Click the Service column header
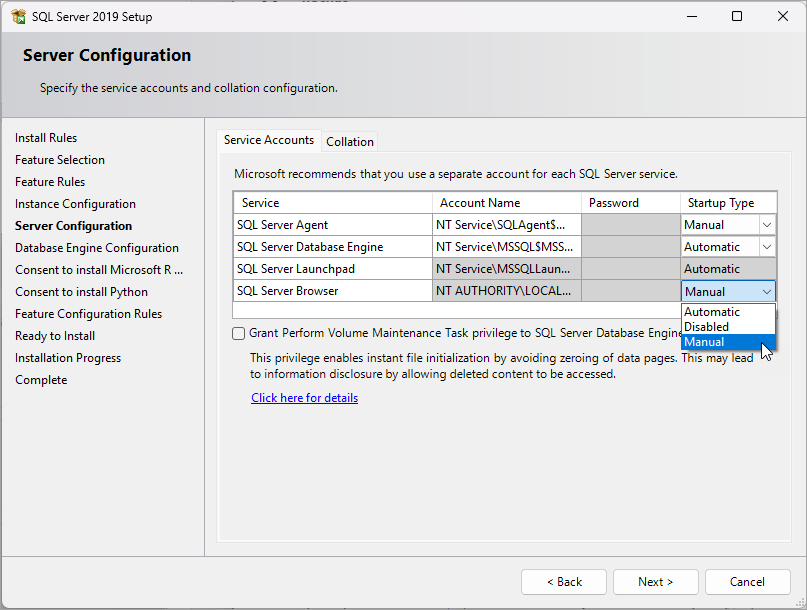 point(332,203)
